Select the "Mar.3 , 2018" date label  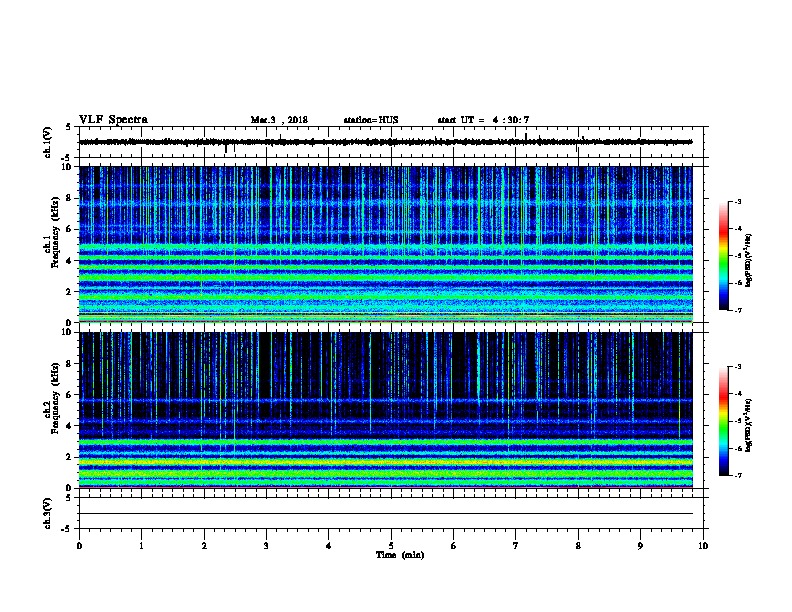tap(279, 120)
